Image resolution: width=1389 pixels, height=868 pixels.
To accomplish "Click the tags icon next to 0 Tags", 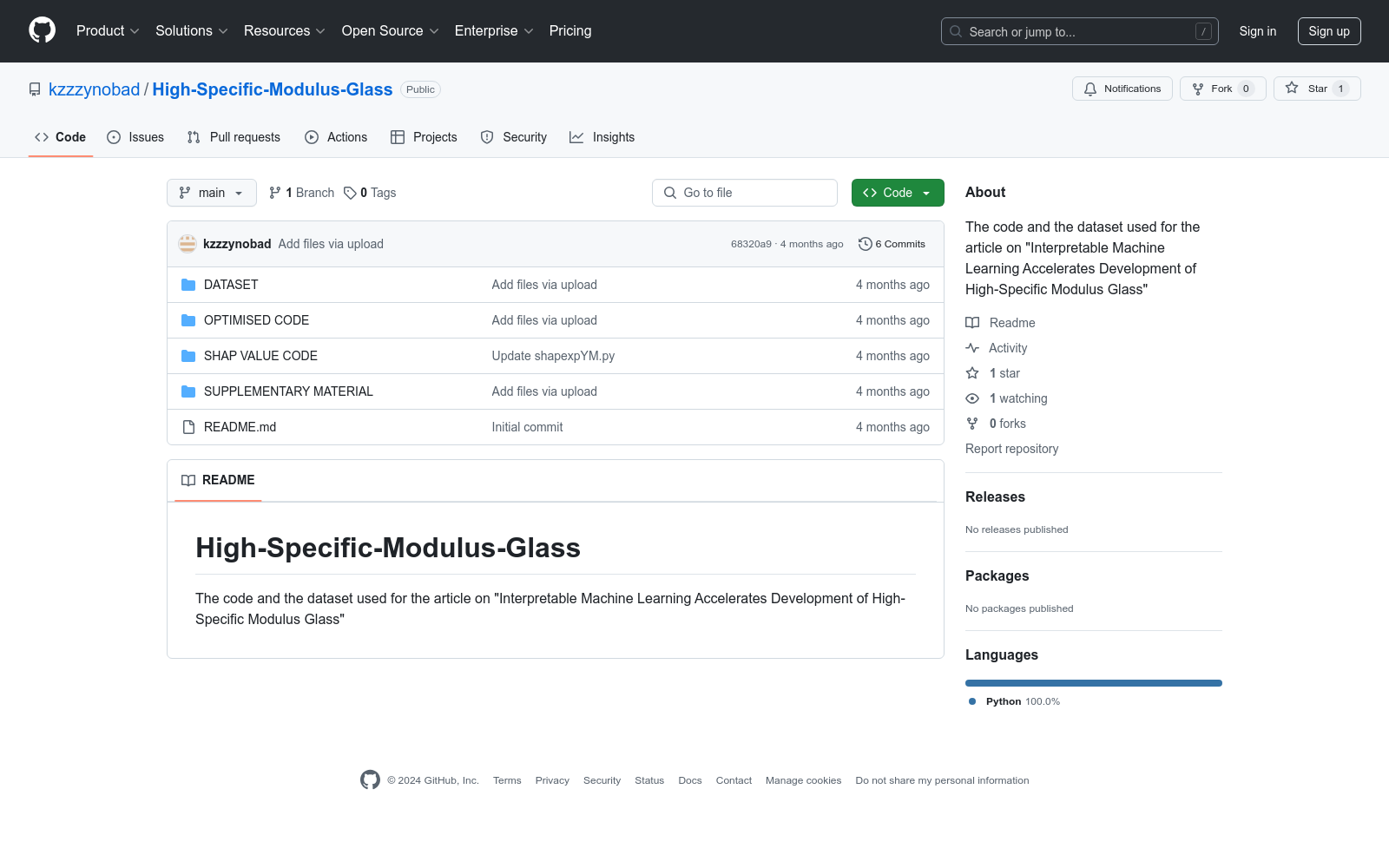I will coord(350,193).
